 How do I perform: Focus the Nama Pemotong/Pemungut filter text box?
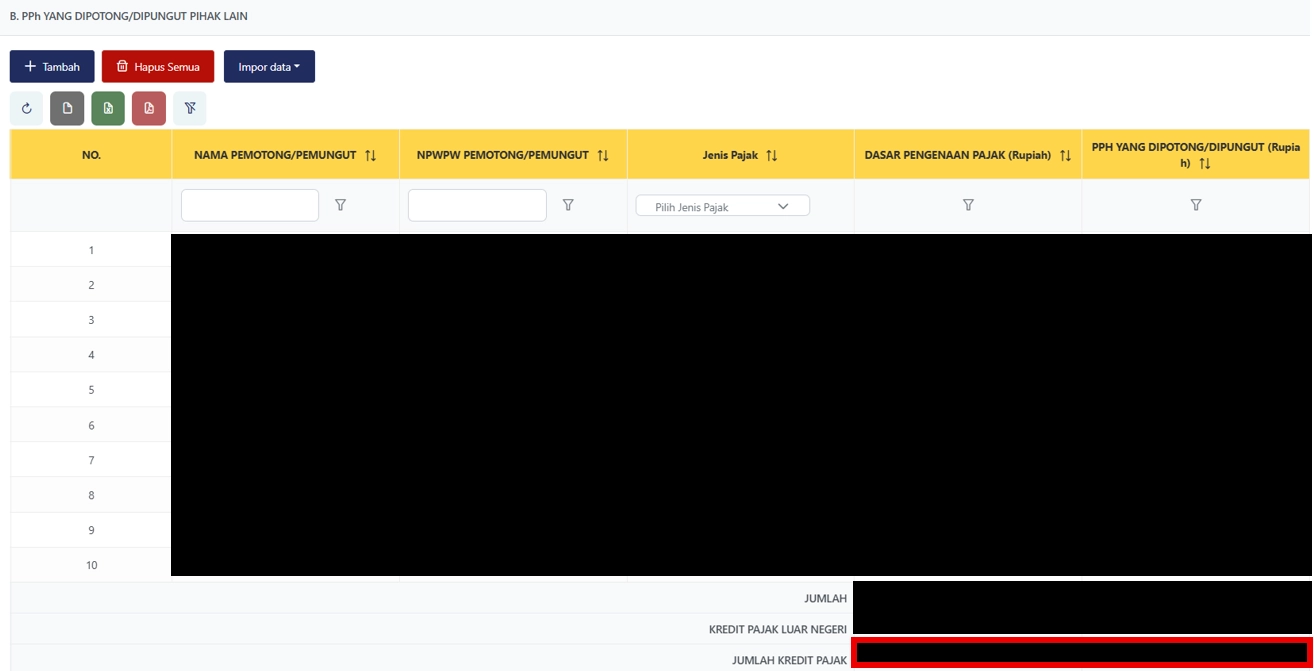click(x=250, y=205)
